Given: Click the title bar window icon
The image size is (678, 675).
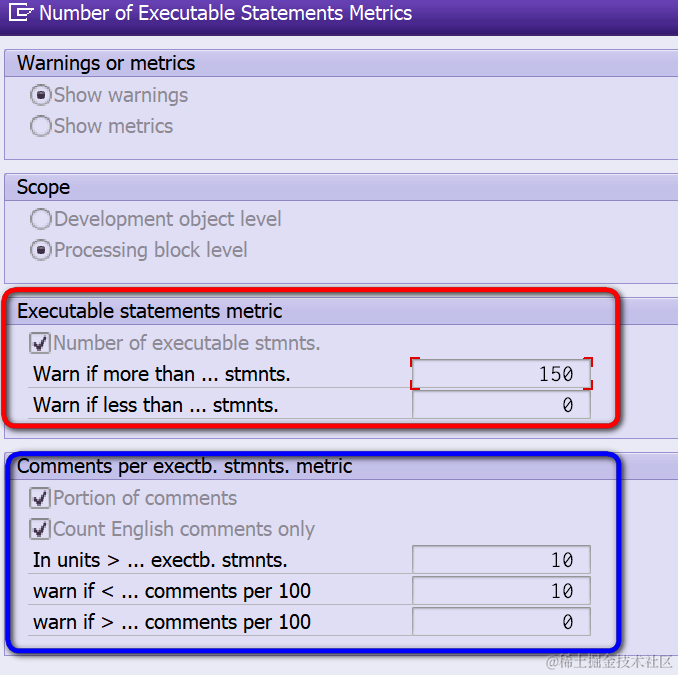Looking at the screenshot, I should pyautogui.click(x=20, y=13).
